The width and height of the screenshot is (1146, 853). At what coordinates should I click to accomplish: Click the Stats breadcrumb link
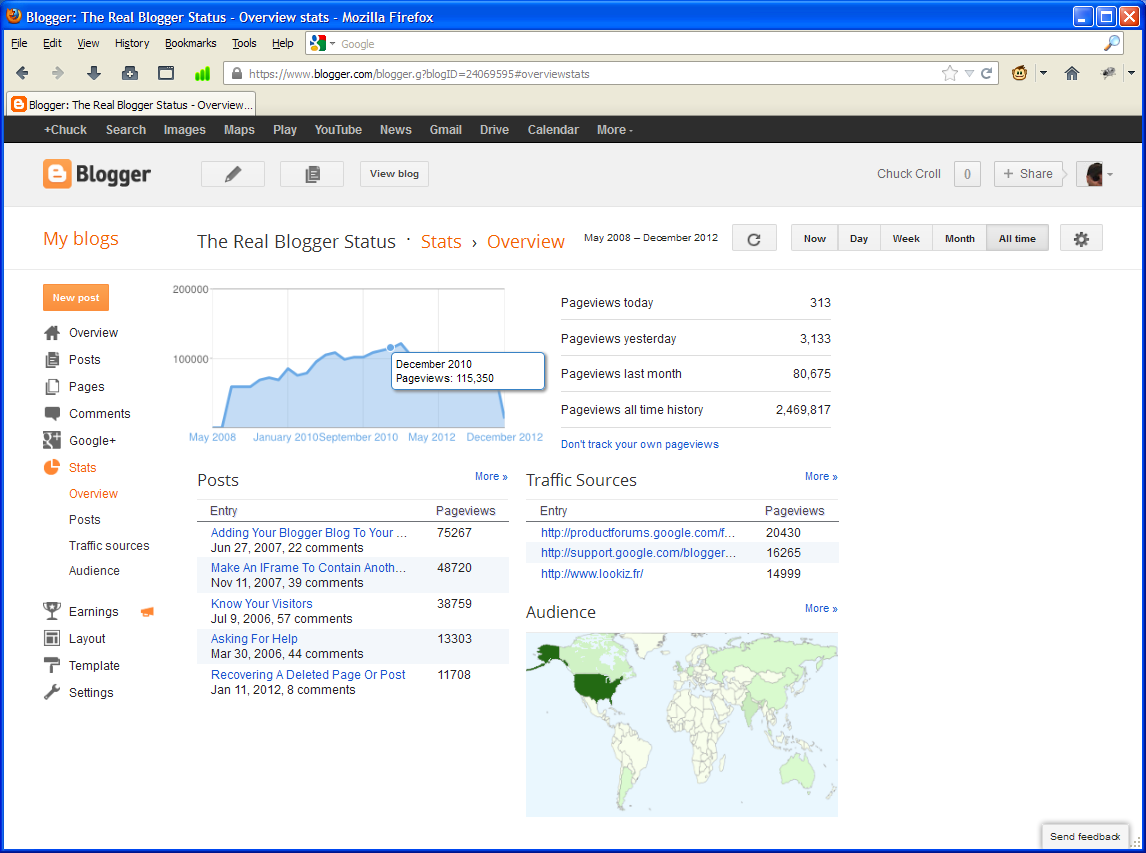[441, 242]
